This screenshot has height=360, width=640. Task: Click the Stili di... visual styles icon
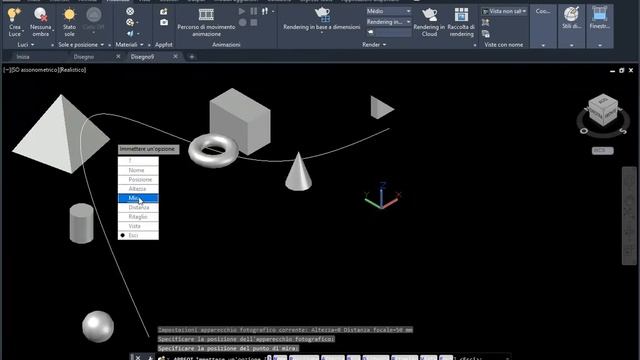[x=571, y=15]
